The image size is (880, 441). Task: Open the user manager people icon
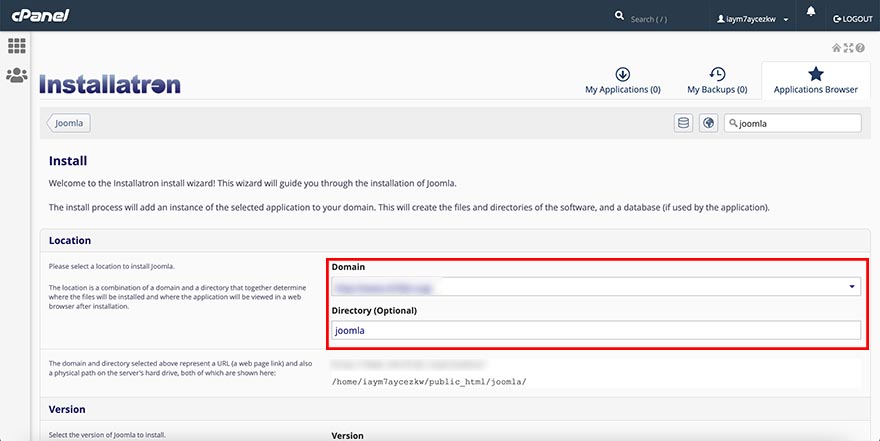pyautogui.click(x=16, y=75)
